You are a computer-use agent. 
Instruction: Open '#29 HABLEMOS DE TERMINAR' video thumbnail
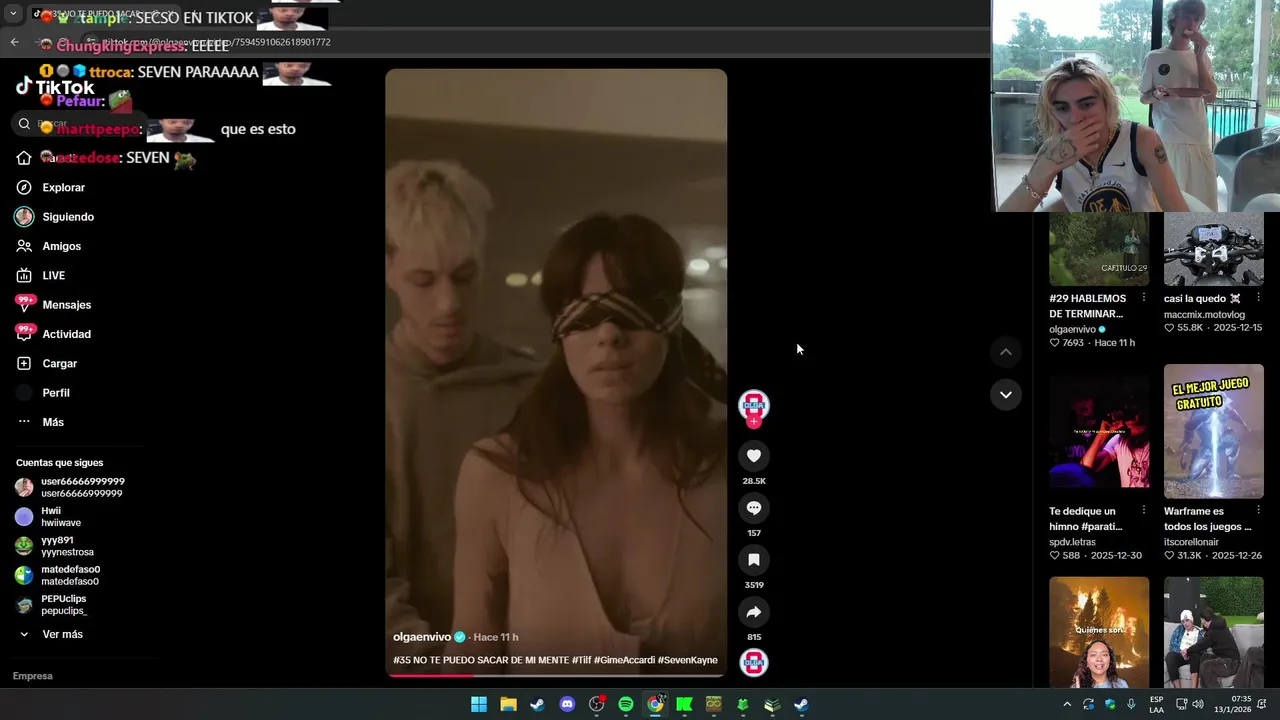pyautogui.click(x=1099, y=249)
